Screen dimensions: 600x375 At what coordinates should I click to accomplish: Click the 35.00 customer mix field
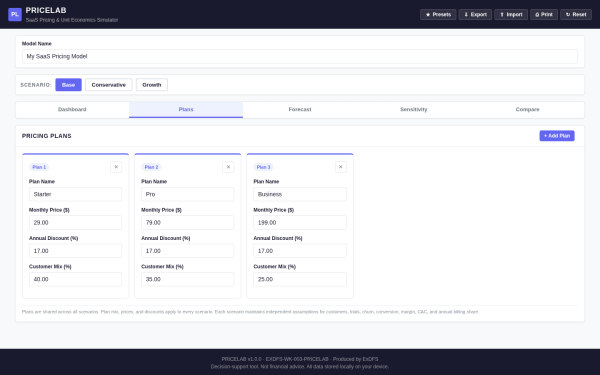(188, 279)
